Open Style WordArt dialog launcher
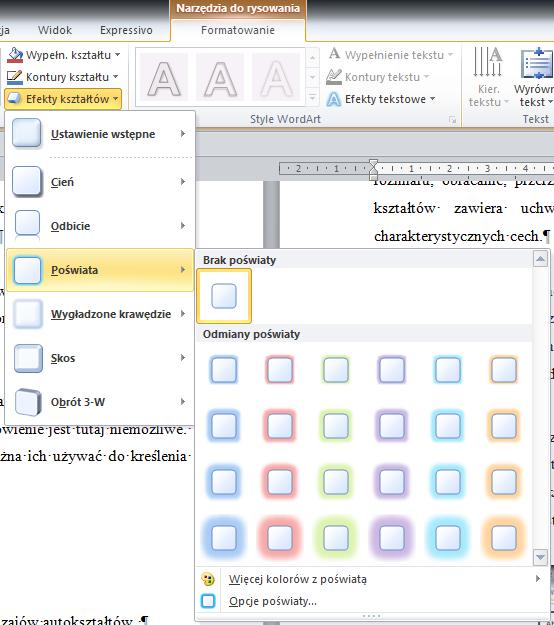The image size is (554, 625). tap(452, 120)
